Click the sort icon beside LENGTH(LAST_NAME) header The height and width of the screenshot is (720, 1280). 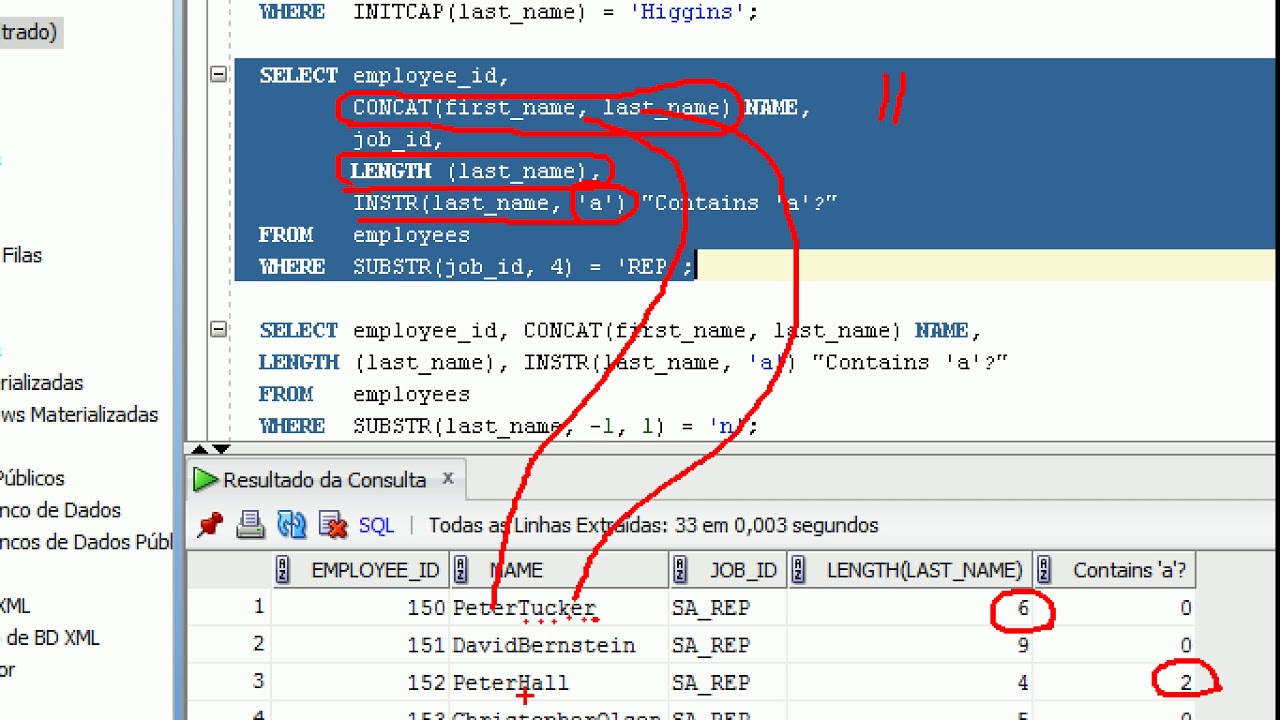pyautogui.click(x=798, y=570)
